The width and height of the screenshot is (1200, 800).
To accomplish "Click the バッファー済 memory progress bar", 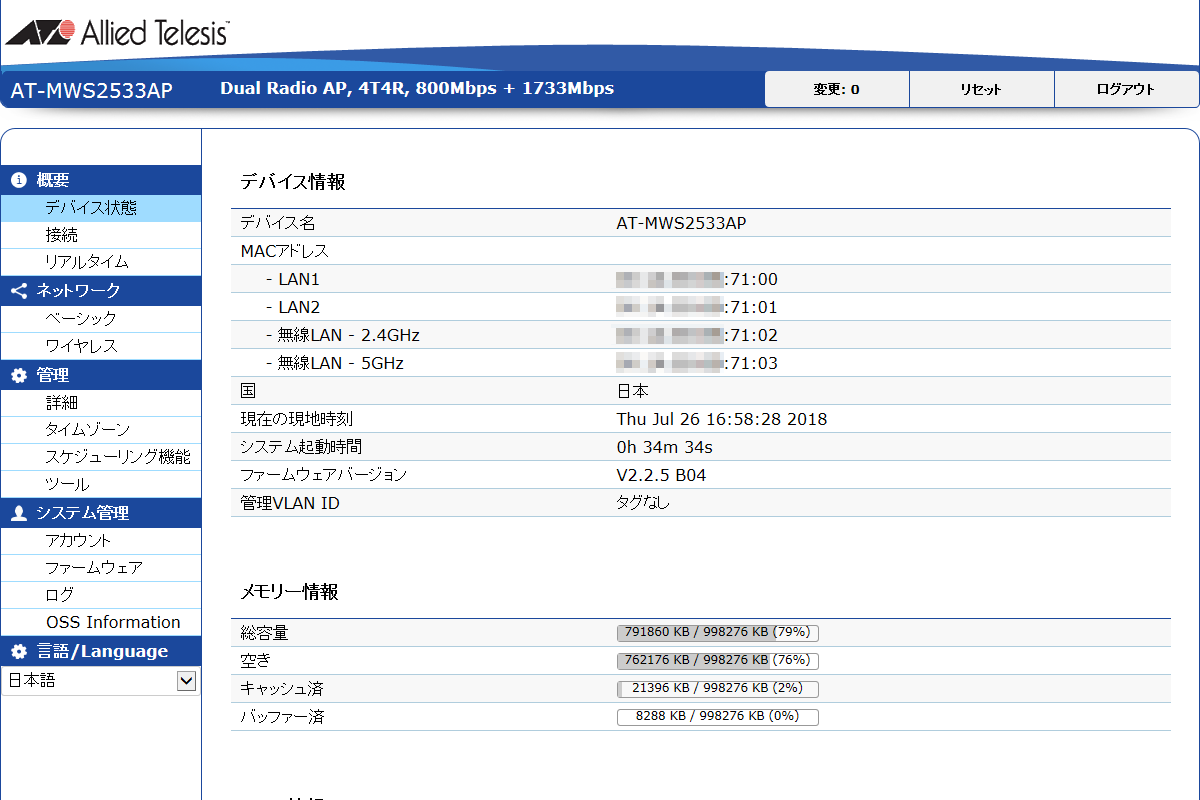I will 718,717.
